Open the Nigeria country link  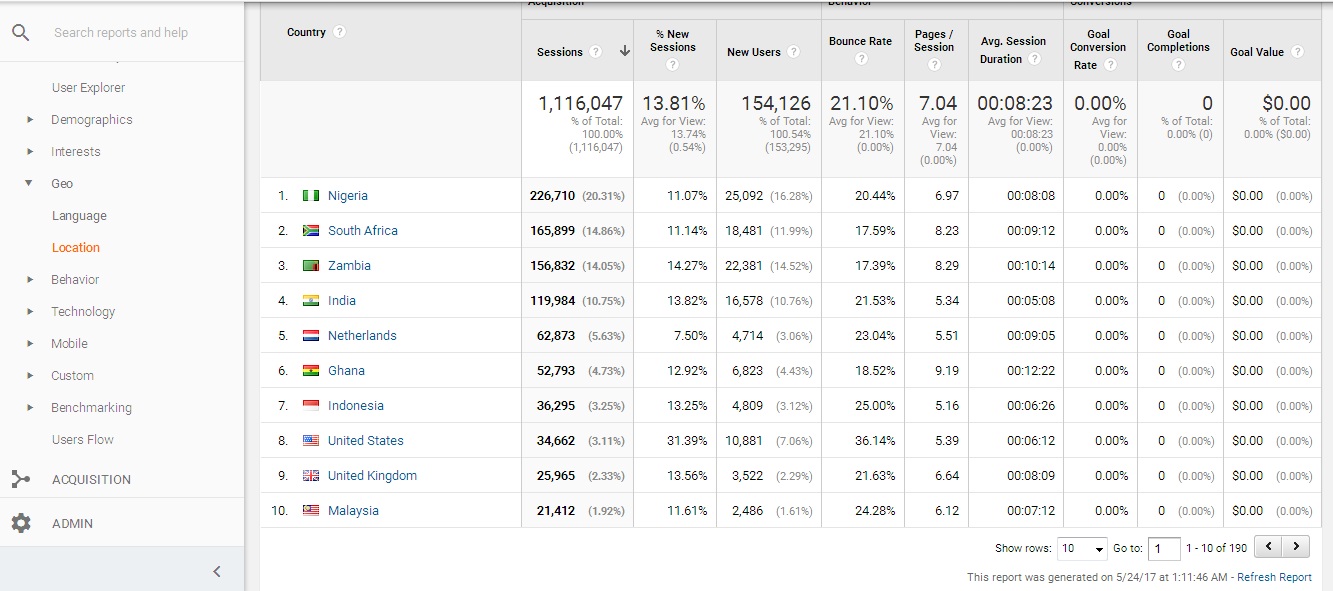pos(347,196)
